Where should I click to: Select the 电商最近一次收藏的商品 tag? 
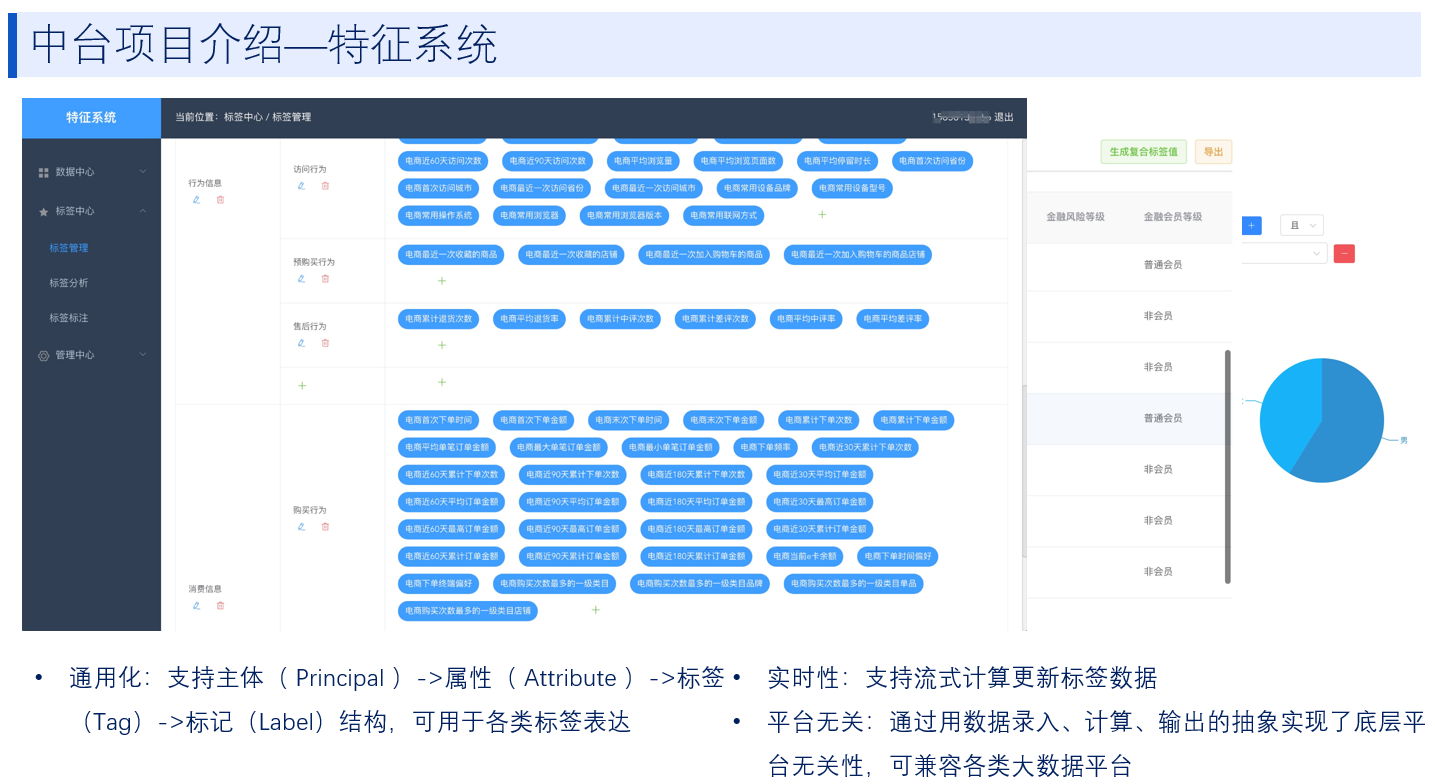[x=452, y=255]
